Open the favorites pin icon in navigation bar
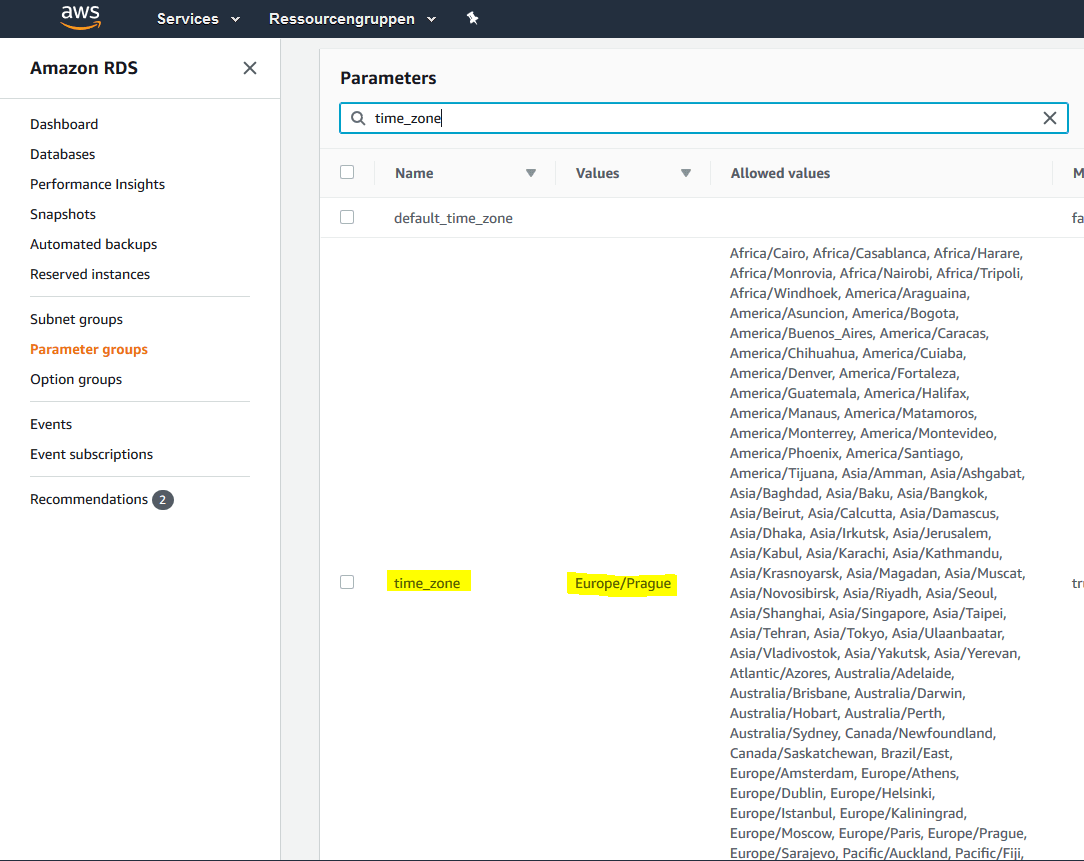 coord(472,18)
